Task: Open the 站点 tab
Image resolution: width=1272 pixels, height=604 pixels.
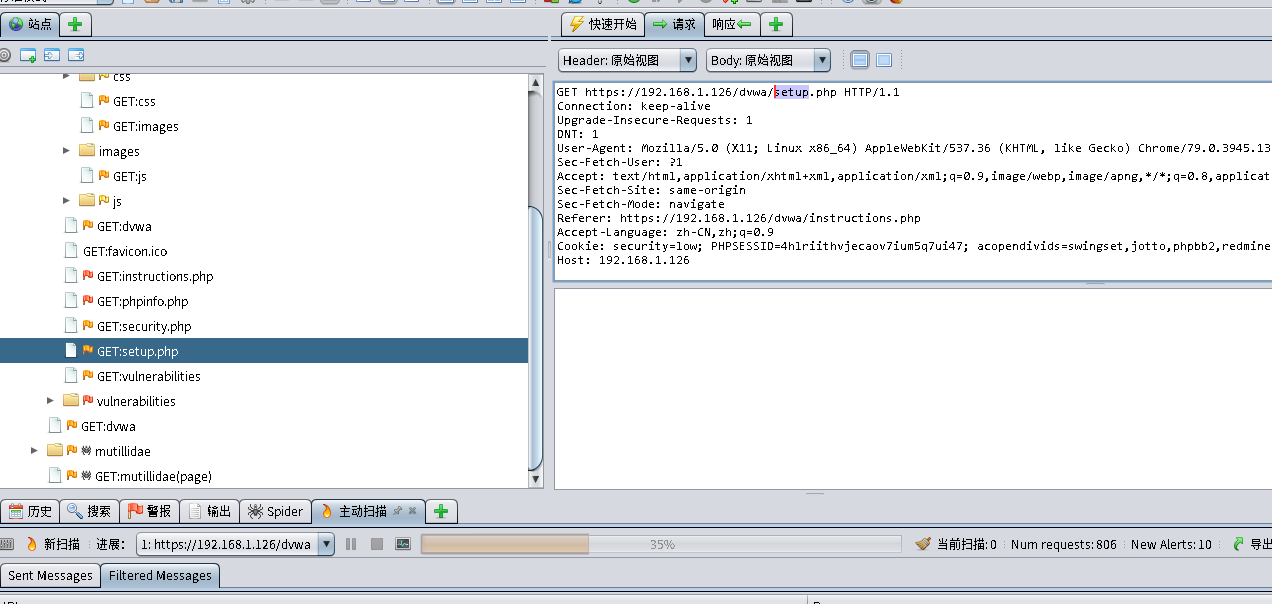Action: click(30, 24)
